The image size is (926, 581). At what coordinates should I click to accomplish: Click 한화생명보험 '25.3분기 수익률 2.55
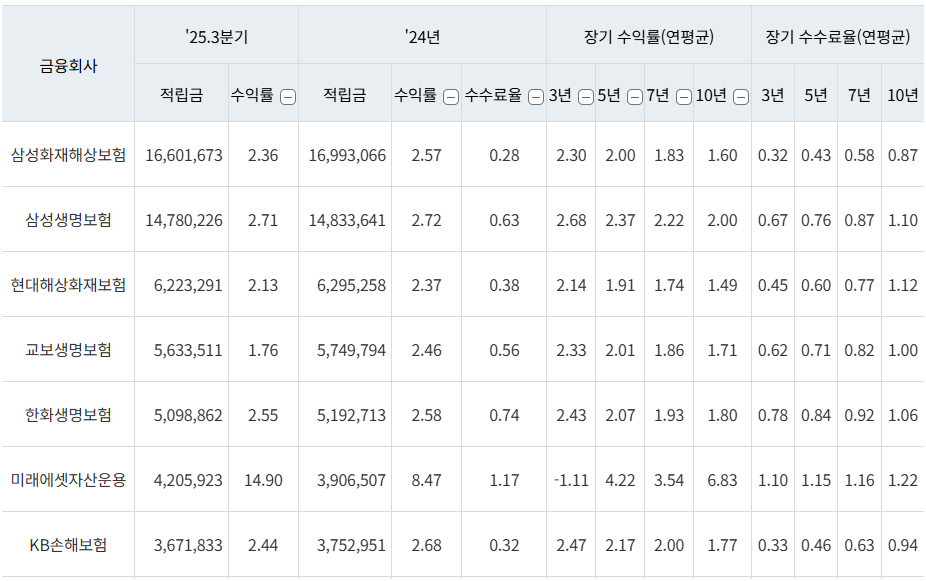click(263, 415)
